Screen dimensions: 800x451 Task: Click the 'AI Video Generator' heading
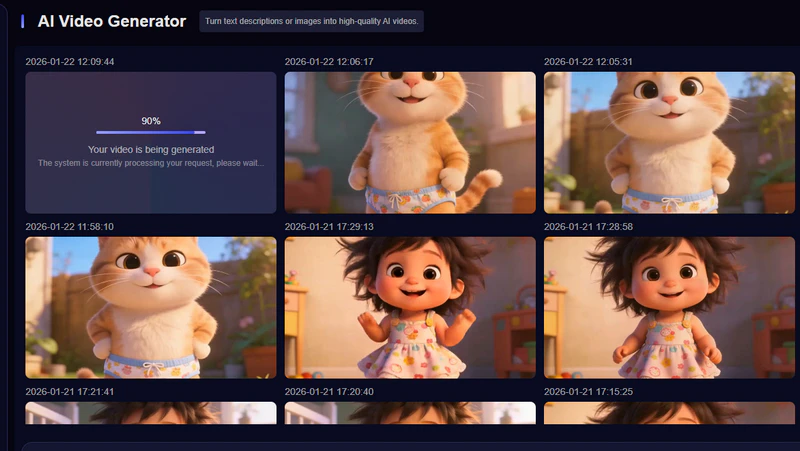(112, 21)
